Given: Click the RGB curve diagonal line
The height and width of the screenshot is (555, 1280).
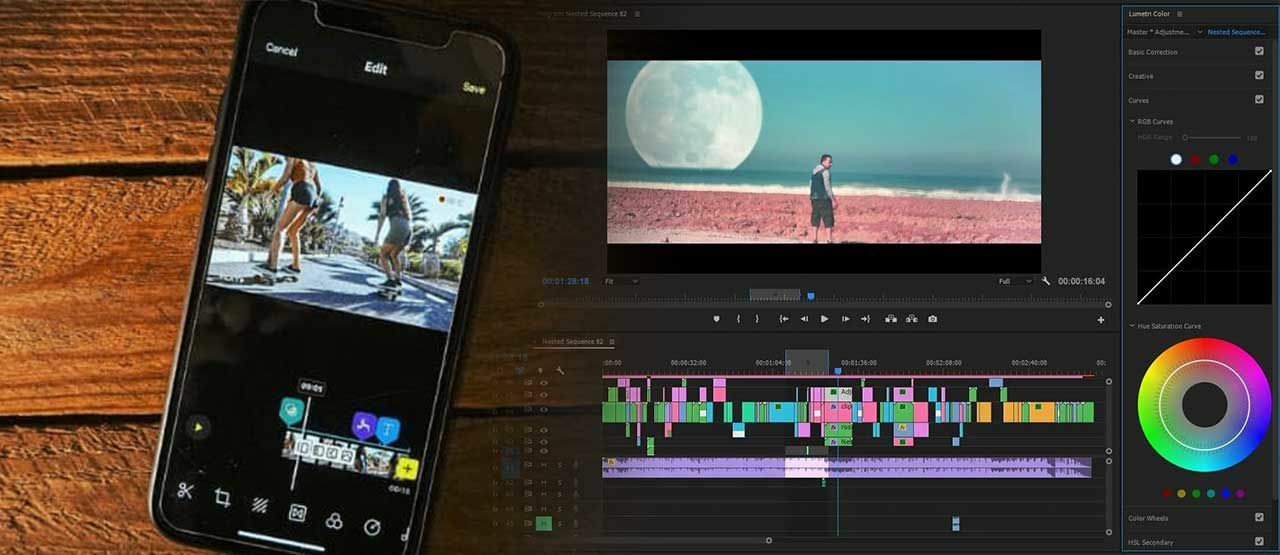Looking at the screenshot, I should (x=1204, y=237).
